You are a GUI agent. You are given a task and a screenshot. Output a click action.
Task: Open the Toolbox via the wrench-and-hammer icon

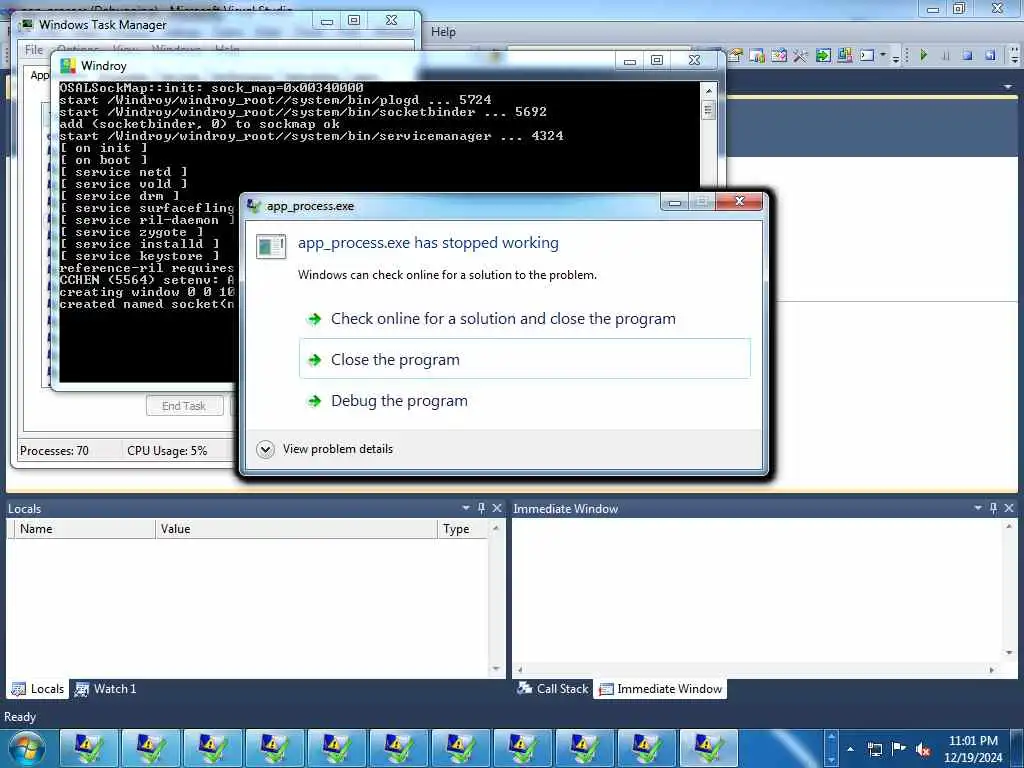point(800,56)
